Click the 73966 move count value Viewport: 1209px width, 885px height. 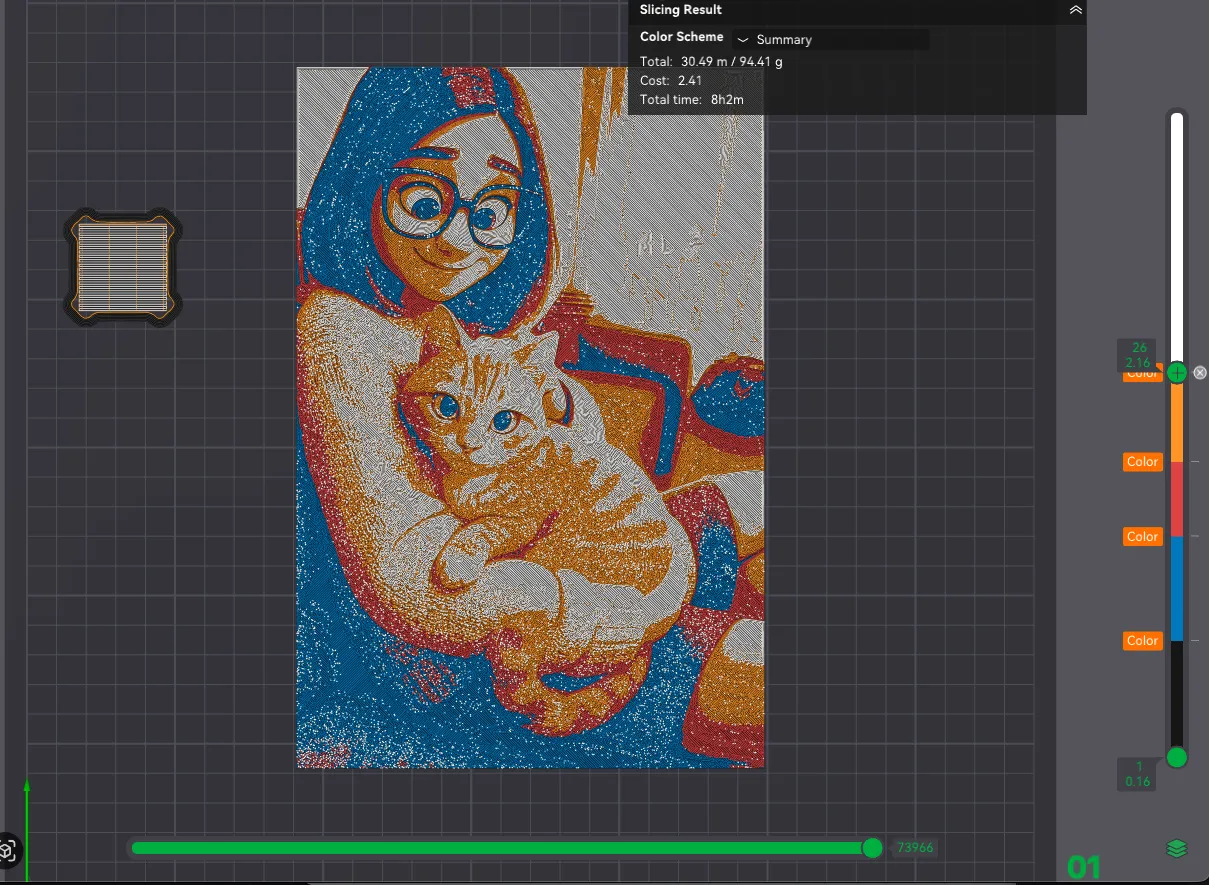915,848
